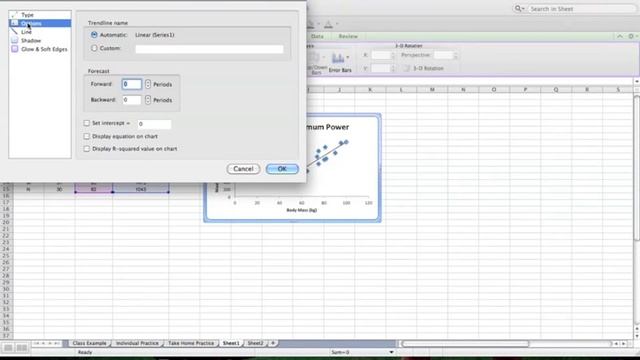Select column Q header
Screen dimensions: 640x360
point(556,89)
